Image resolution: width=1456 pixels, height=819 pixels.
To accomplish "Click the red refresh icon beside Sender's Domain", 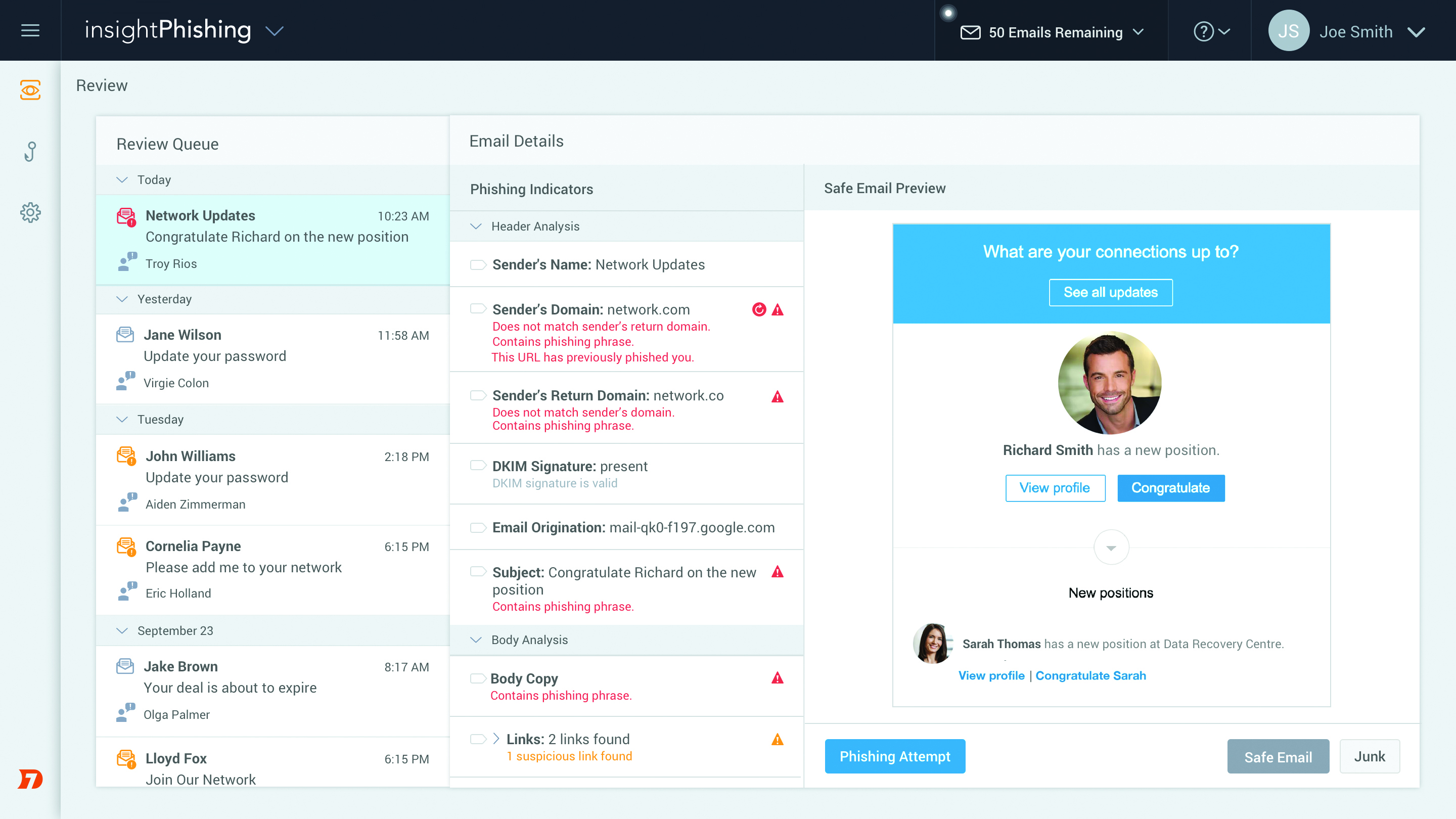I will click(x=758, y=309).
